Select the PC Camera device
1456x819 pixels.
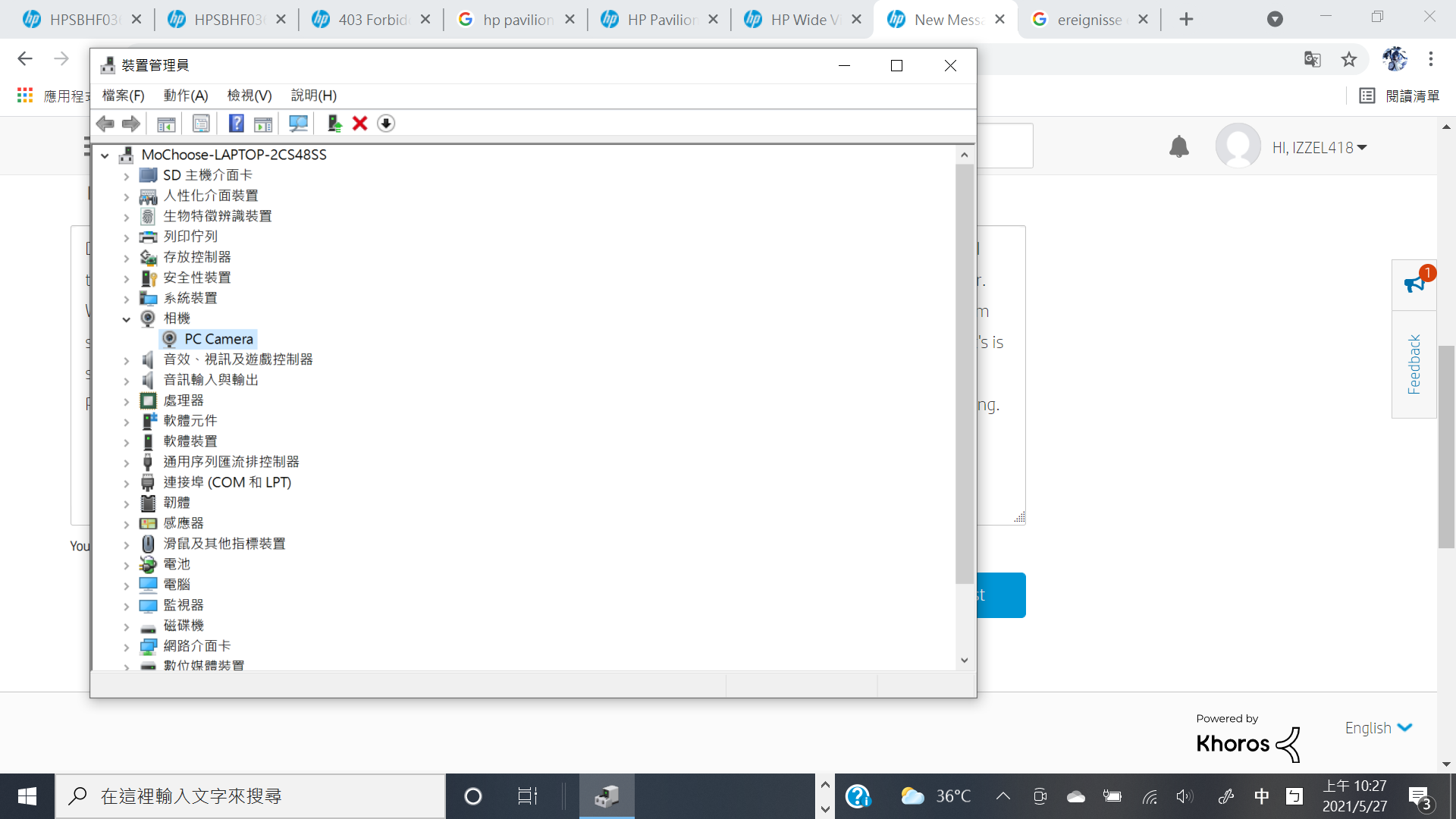pos(218,338)
